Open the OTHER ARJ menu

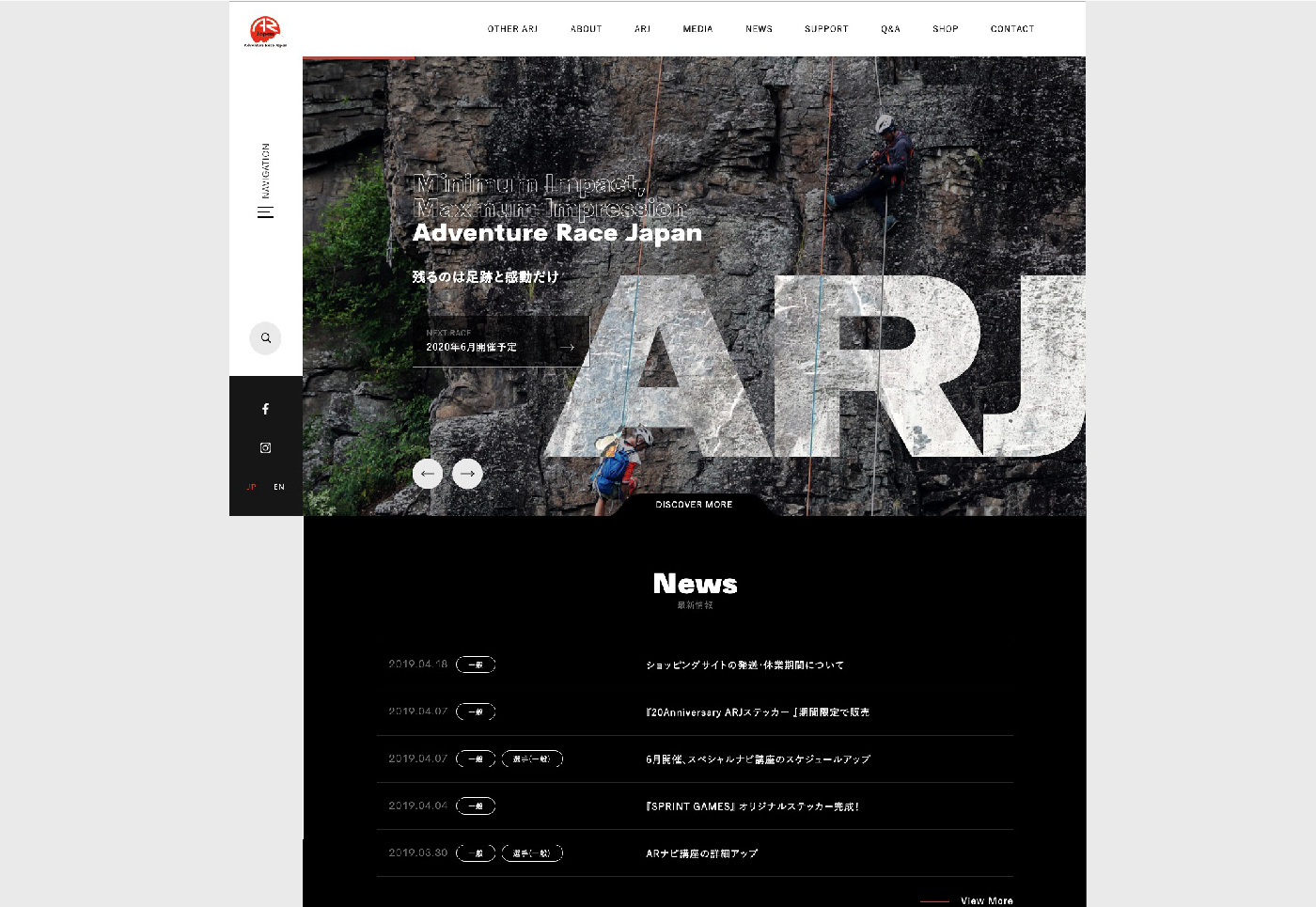512,29
